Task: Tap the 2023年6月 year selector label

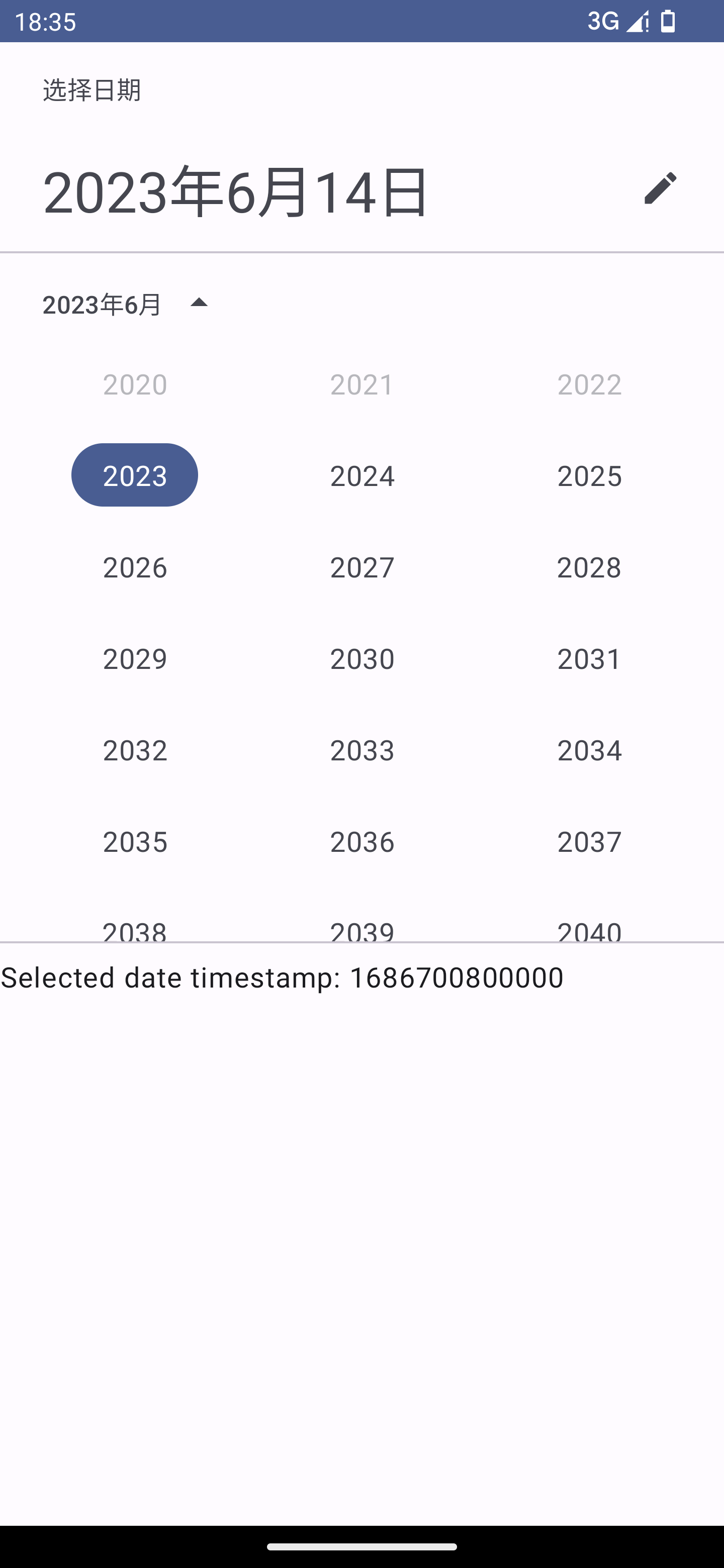Action: point(102,305)
